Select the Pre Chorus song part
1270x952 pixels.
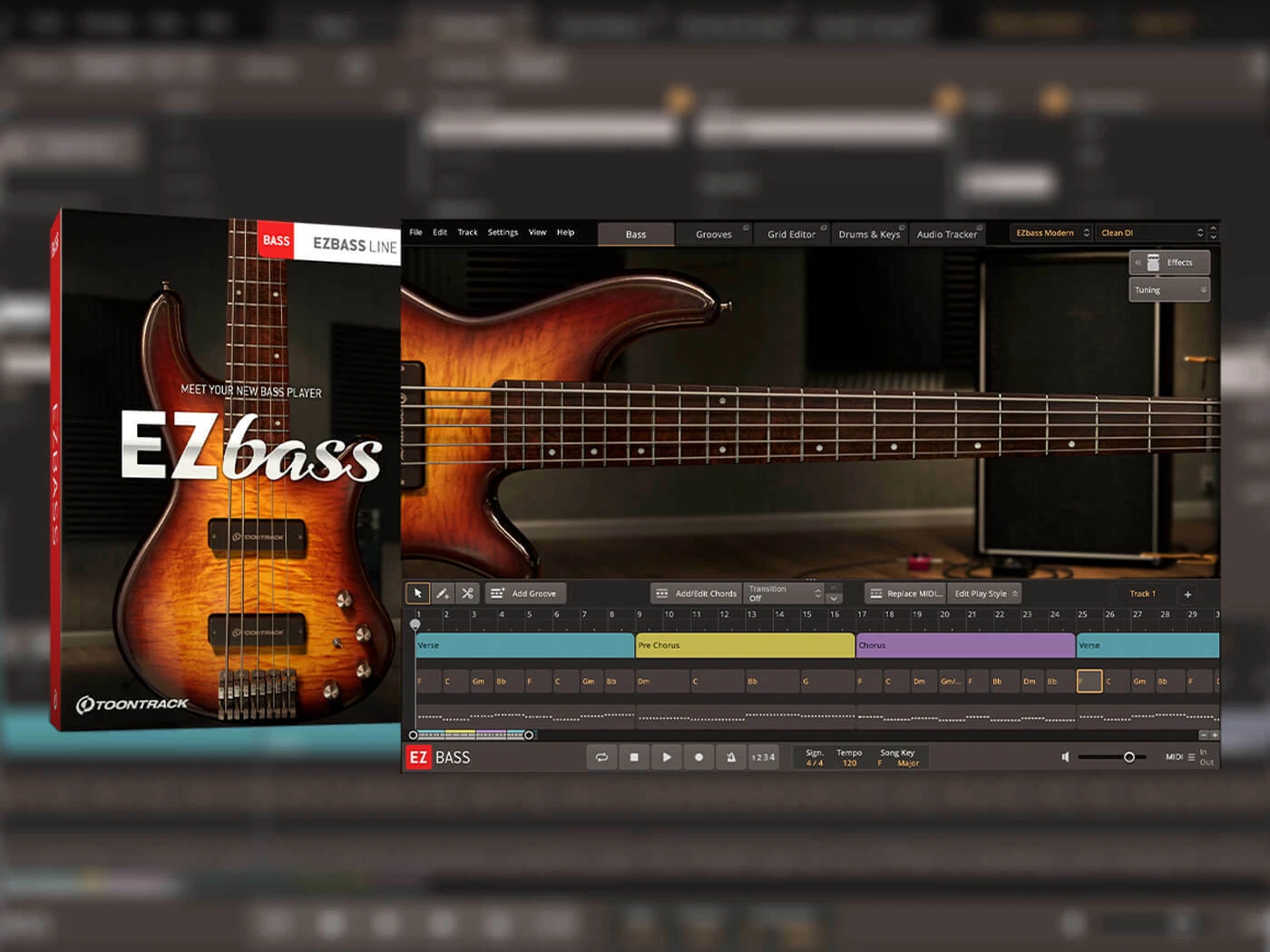point(745,646)
